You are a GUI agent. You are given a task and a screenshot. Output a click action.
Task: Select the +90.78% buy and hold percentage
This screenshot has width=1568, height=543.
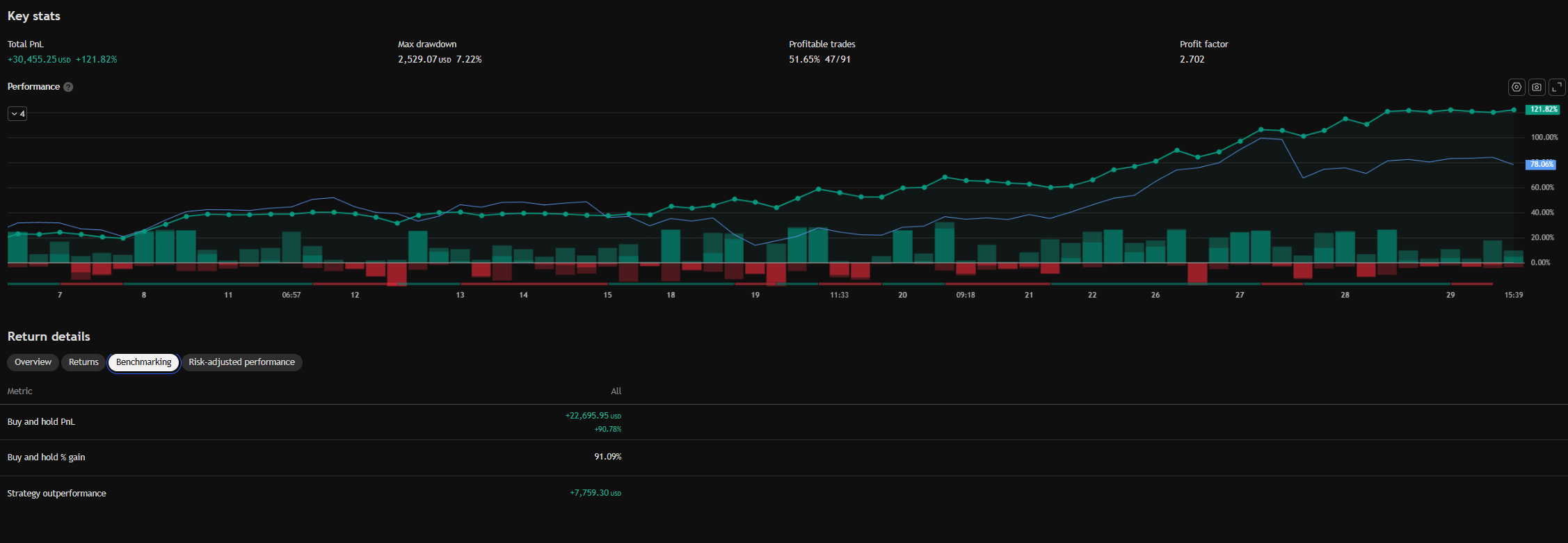tap(607, 429)
